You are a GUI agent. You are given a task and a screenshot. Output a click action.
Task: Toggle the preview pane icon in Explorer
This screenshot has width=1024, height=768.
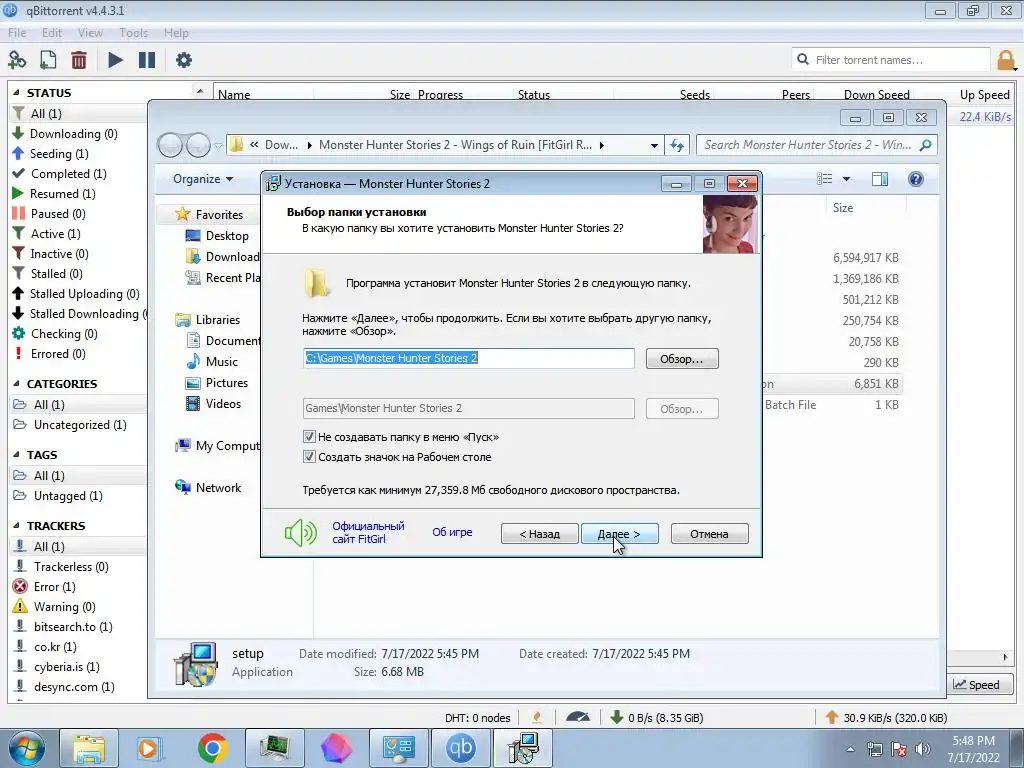click(x=880, y=179)
